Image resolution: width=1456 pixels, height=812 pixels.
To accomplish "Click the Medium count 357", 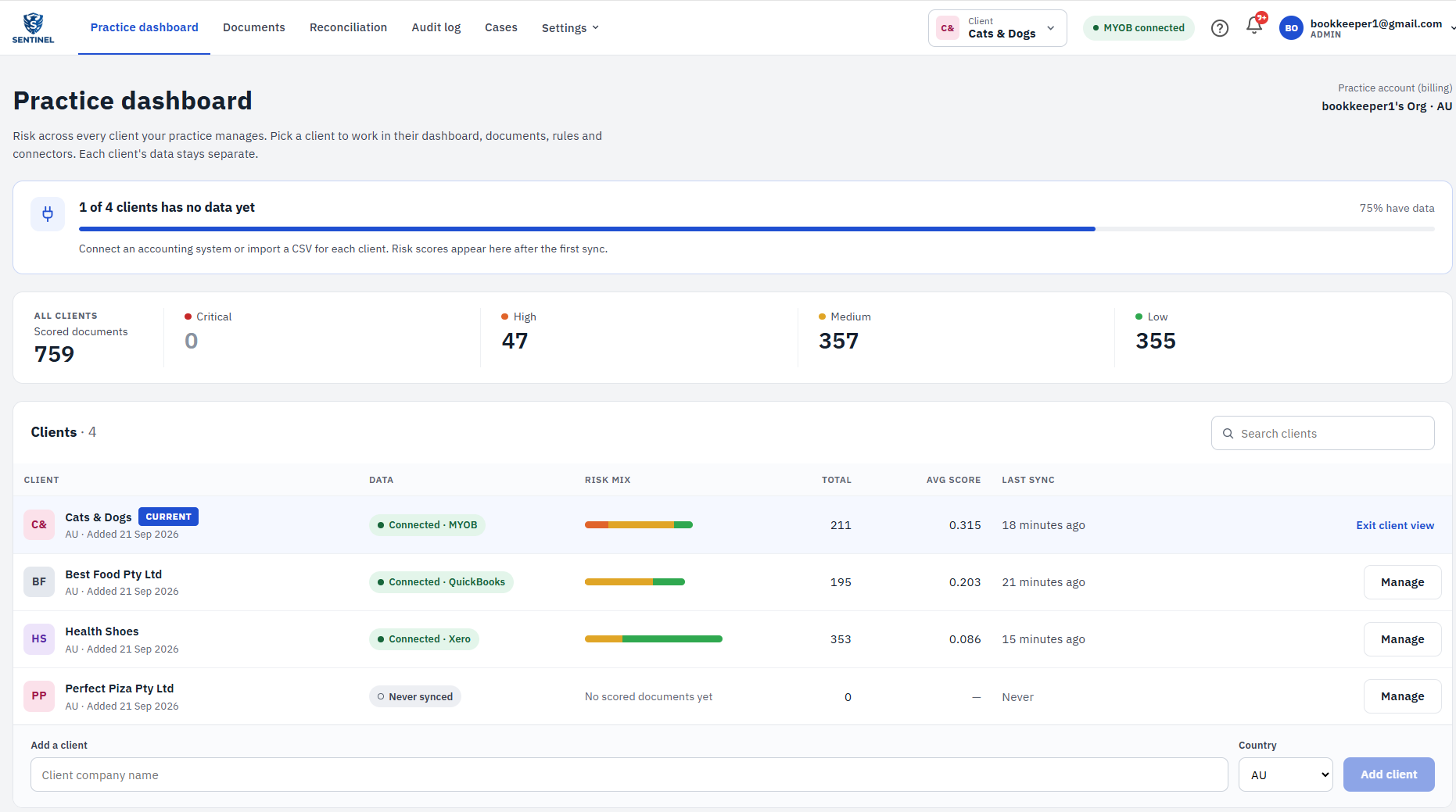I will [838, 342].
